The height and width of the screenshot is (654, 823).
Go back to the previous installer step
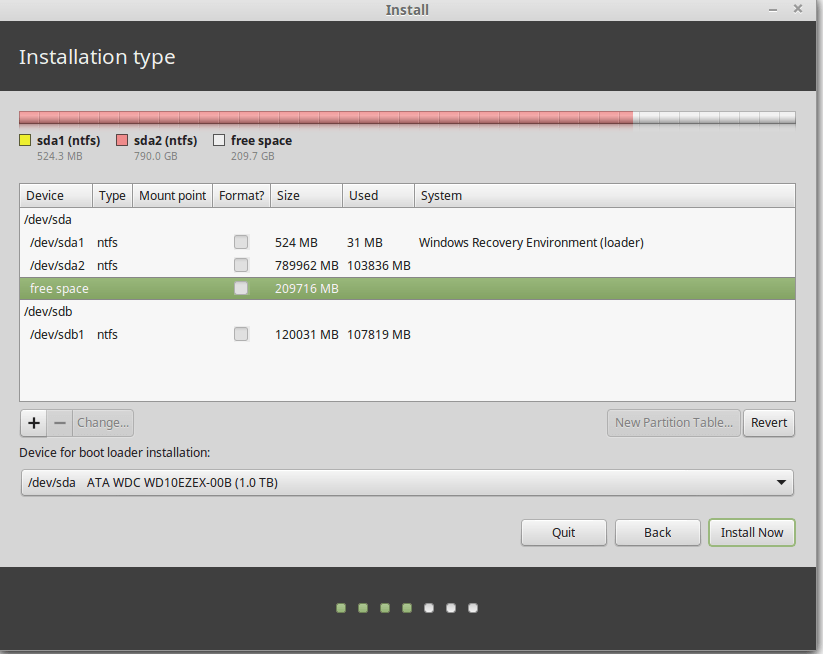[657, 532]
